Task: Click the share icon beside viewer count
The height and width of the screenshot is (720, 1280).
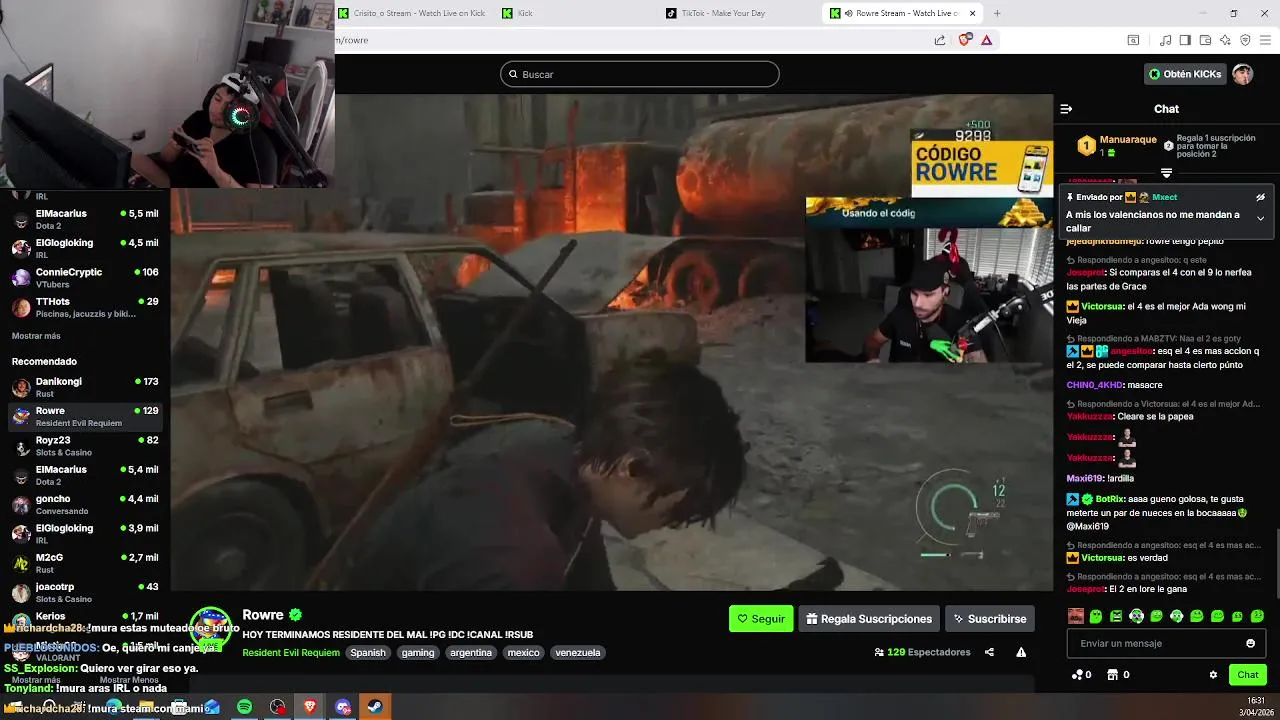Action: [989, 652]
